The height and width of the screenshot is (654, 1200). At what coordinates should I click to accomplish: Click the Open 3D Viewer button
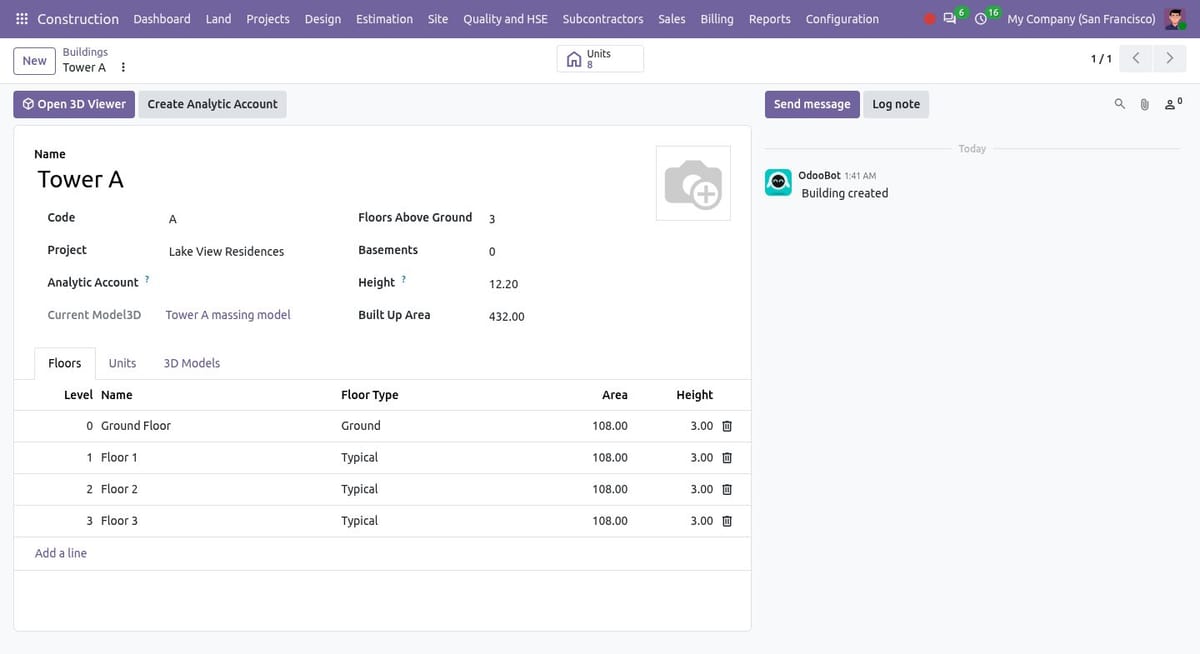[74, 104]
